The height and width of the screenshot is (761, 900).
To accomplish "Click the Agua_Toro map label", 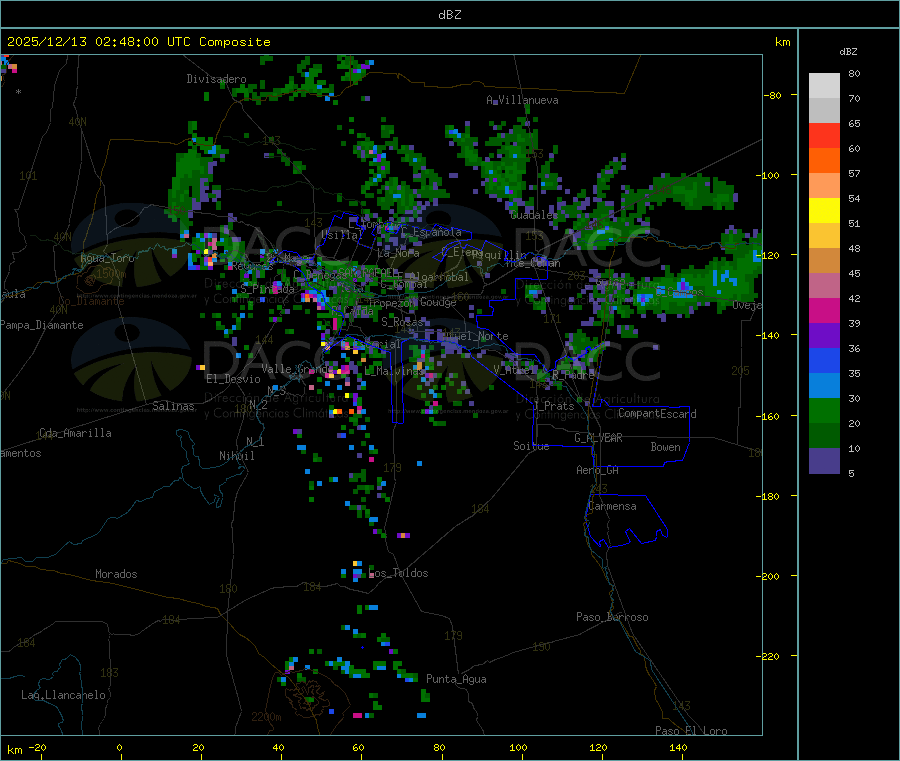I will click(x=107, y=258).
